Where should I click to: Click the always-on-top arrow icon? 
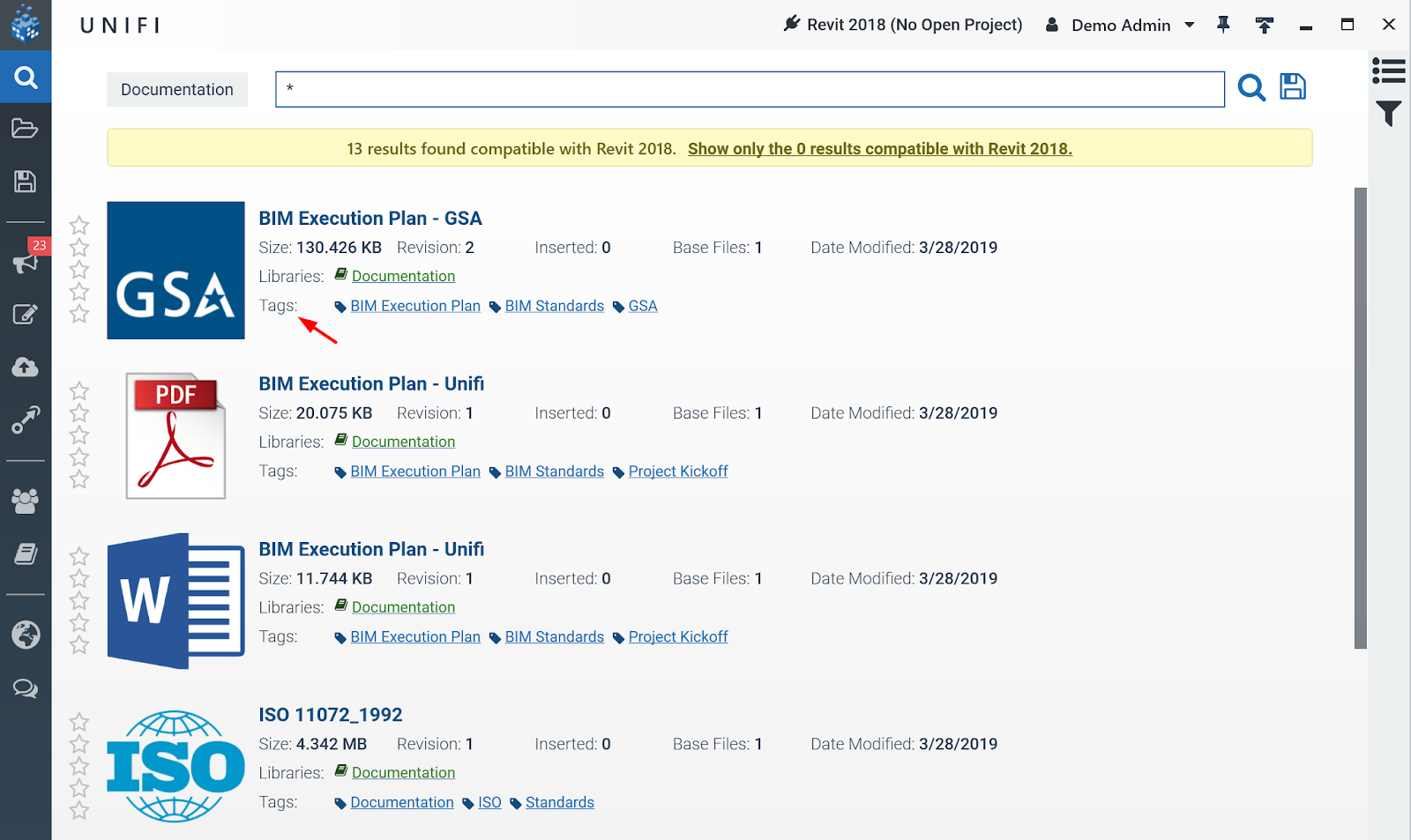click(1265, 25)
